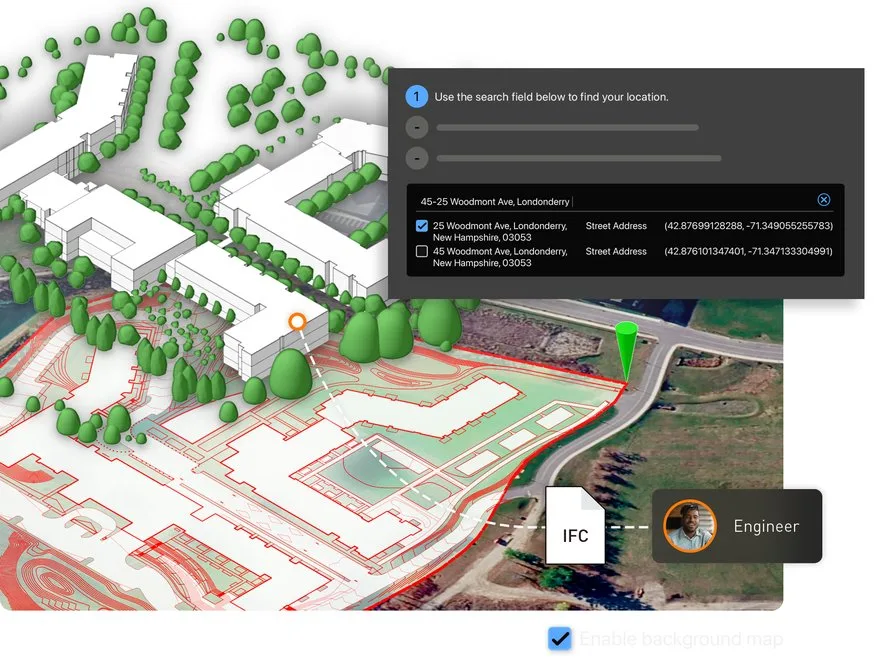
Task: Check the 25 Woodmont Ave result checkbox
Action: click(x=422, y=226)
